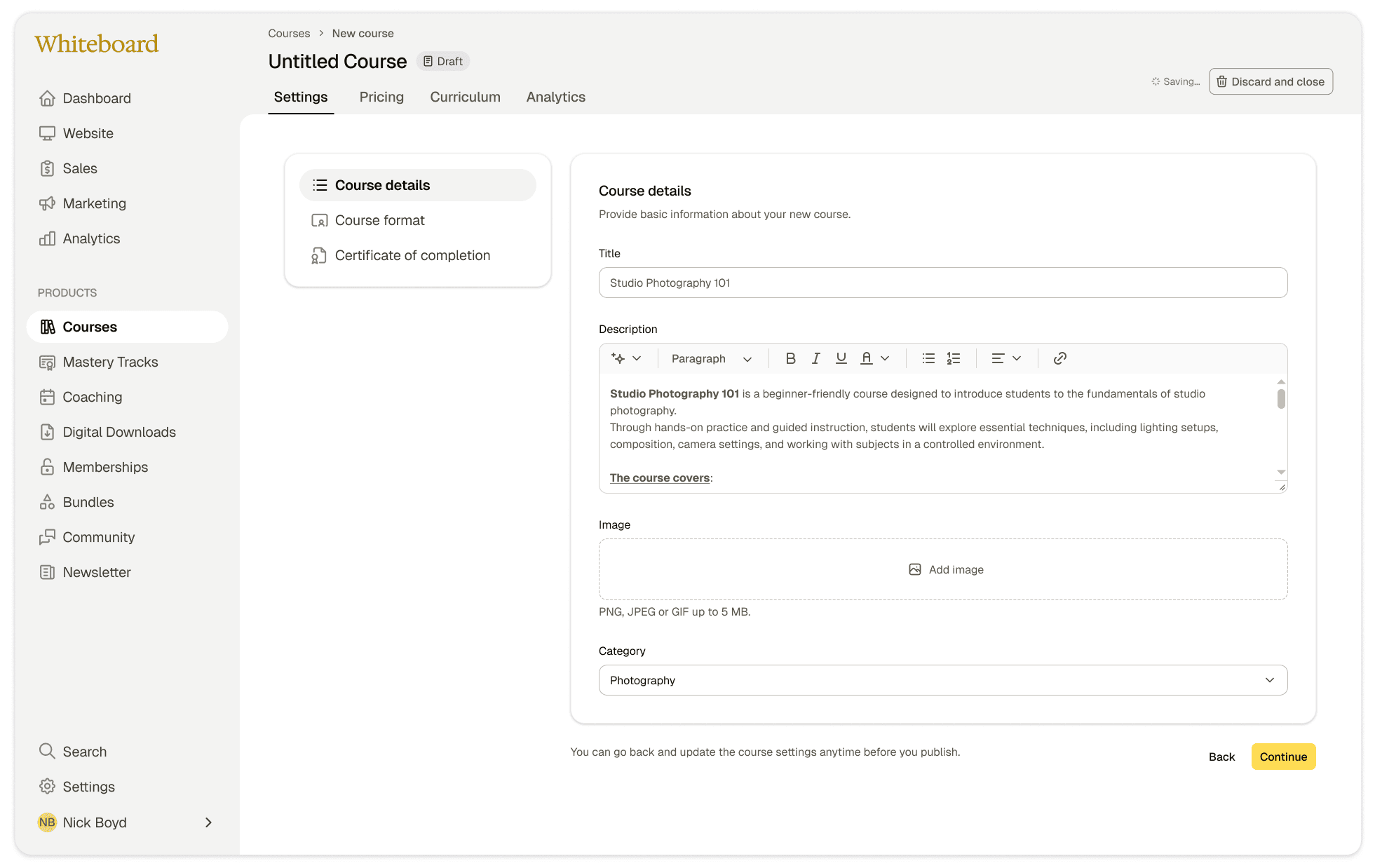Viewport: 1375px width, 868px height.
Task: Open Mastery Tracks in sidebar
Action: [x=110, y=362]
